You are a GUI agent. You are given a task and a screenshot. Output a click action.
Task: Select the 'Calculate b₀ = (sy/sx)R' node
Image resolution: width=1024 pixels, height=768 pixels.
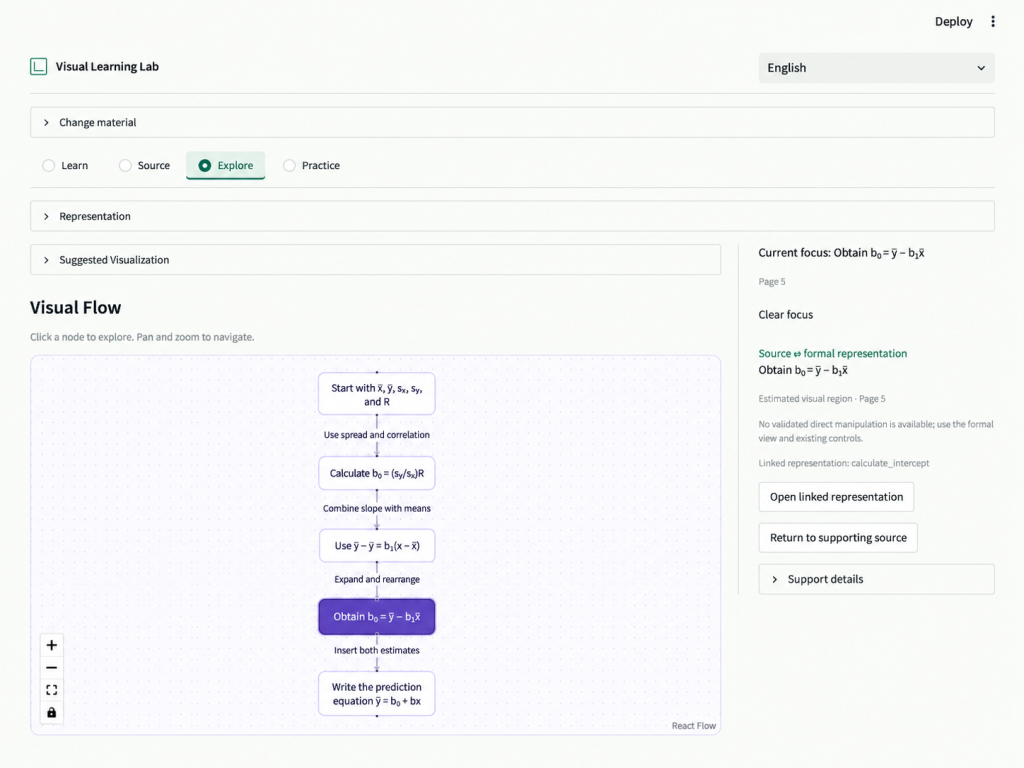(x=377, y=473)
